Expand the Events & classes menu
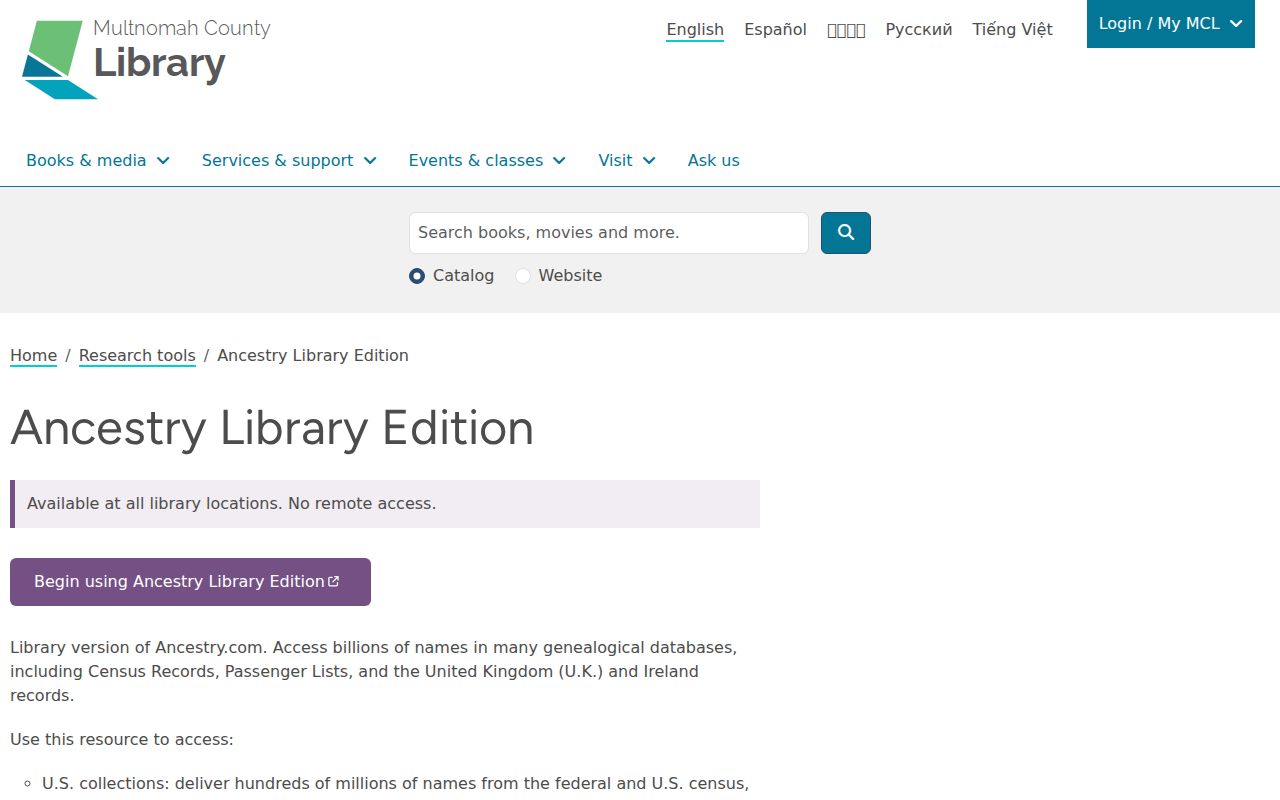 [487, 161]
